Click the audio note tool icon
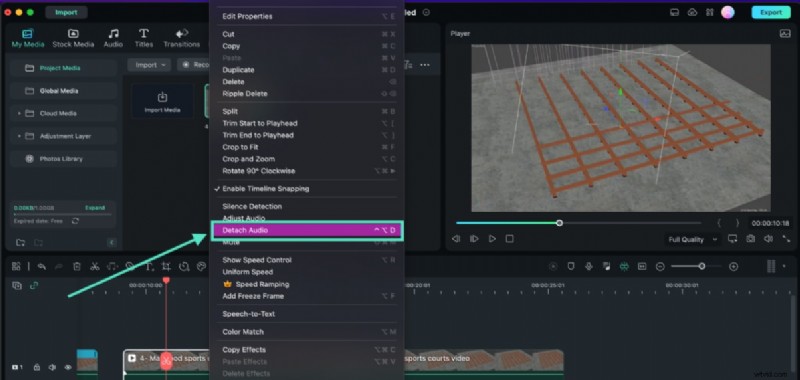Viewport: 800px width, 380px height. coord(112,266)
